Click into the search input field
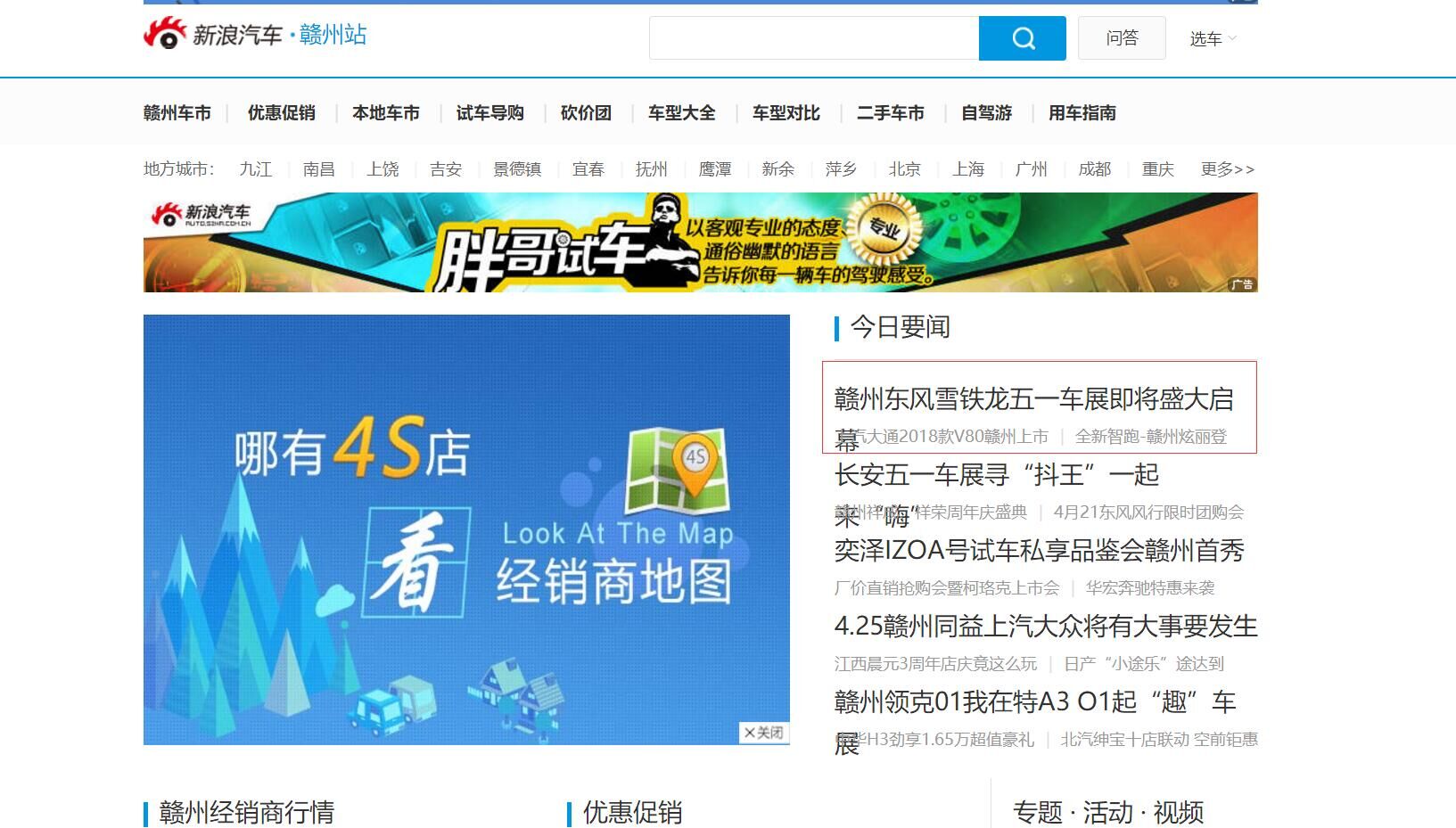 pos(814,38)
